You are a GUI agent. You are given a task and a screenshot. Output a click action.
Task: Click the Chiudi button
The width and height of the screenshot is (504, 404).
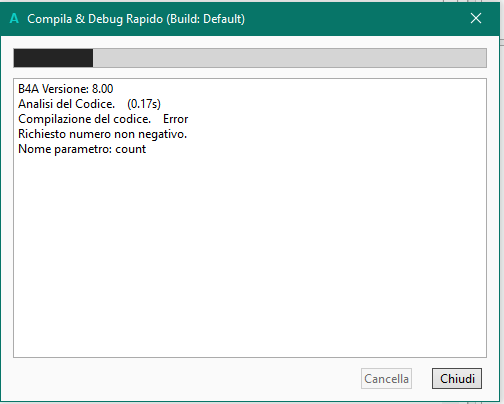(x=457, y=378)
